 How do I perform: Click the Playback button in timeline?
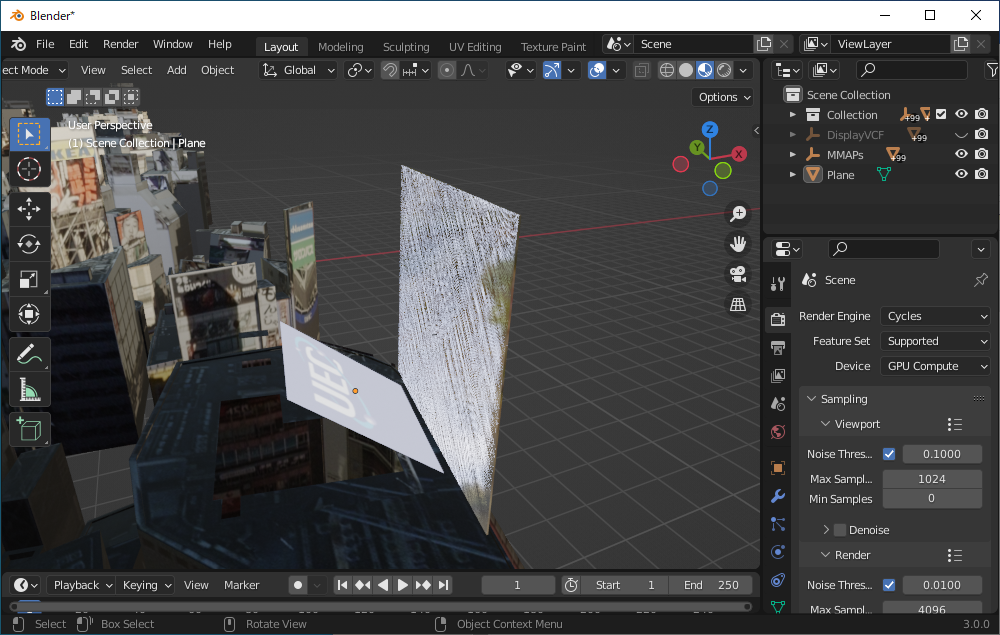coord(82,585)
